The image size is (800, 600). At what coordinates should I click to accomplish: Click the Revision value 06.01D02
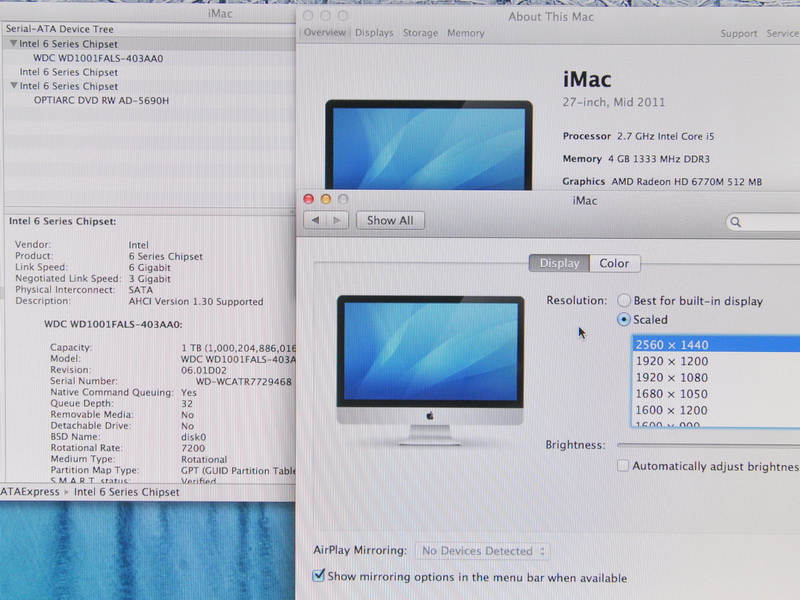(204, 370)
